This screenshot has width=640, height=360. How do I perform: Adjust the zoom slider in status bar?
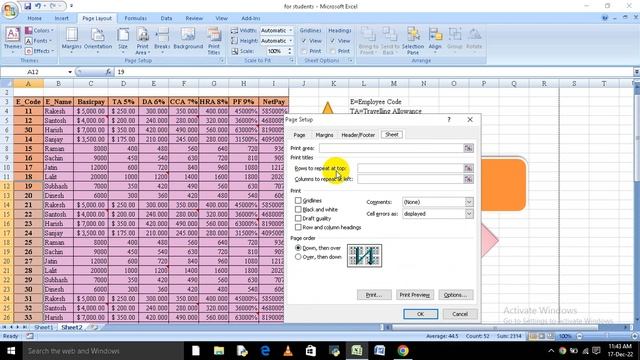click(x=607, y=336)
